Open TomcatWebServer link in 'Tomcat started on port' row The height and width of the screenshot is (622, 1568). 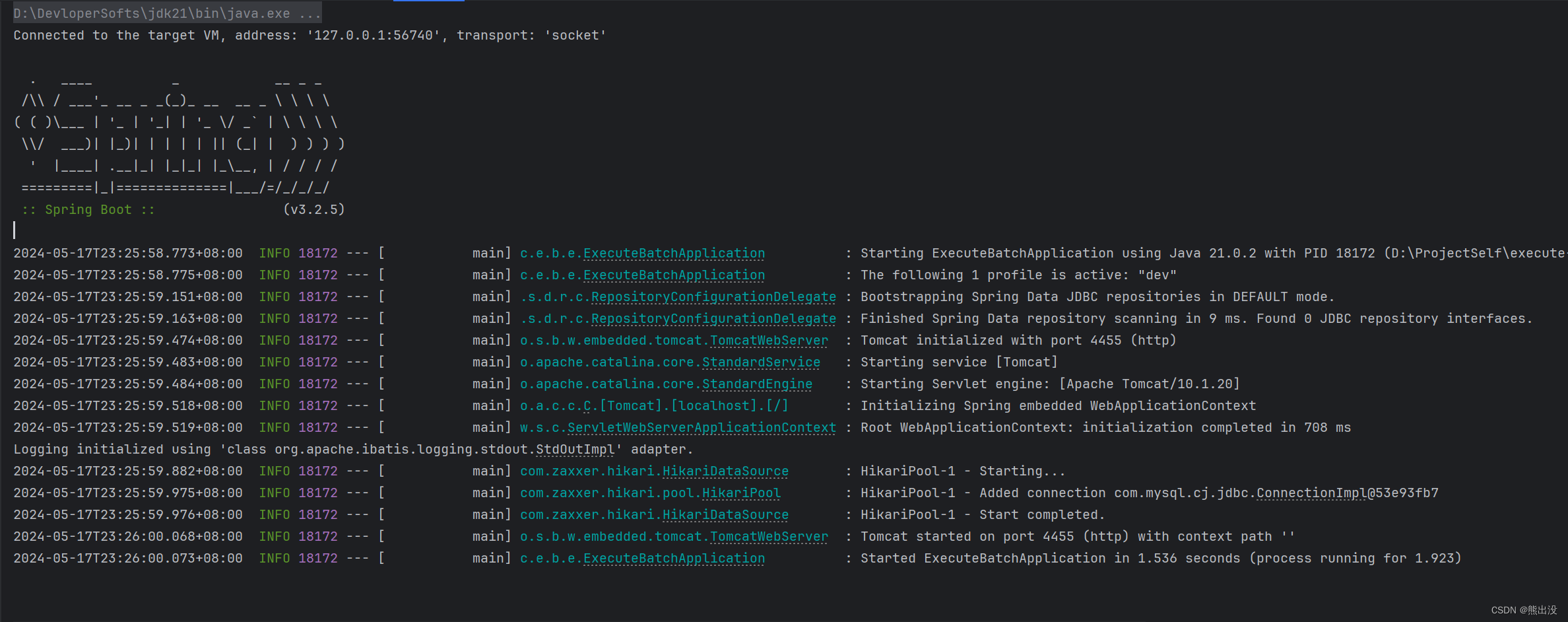tap(769, 536)
